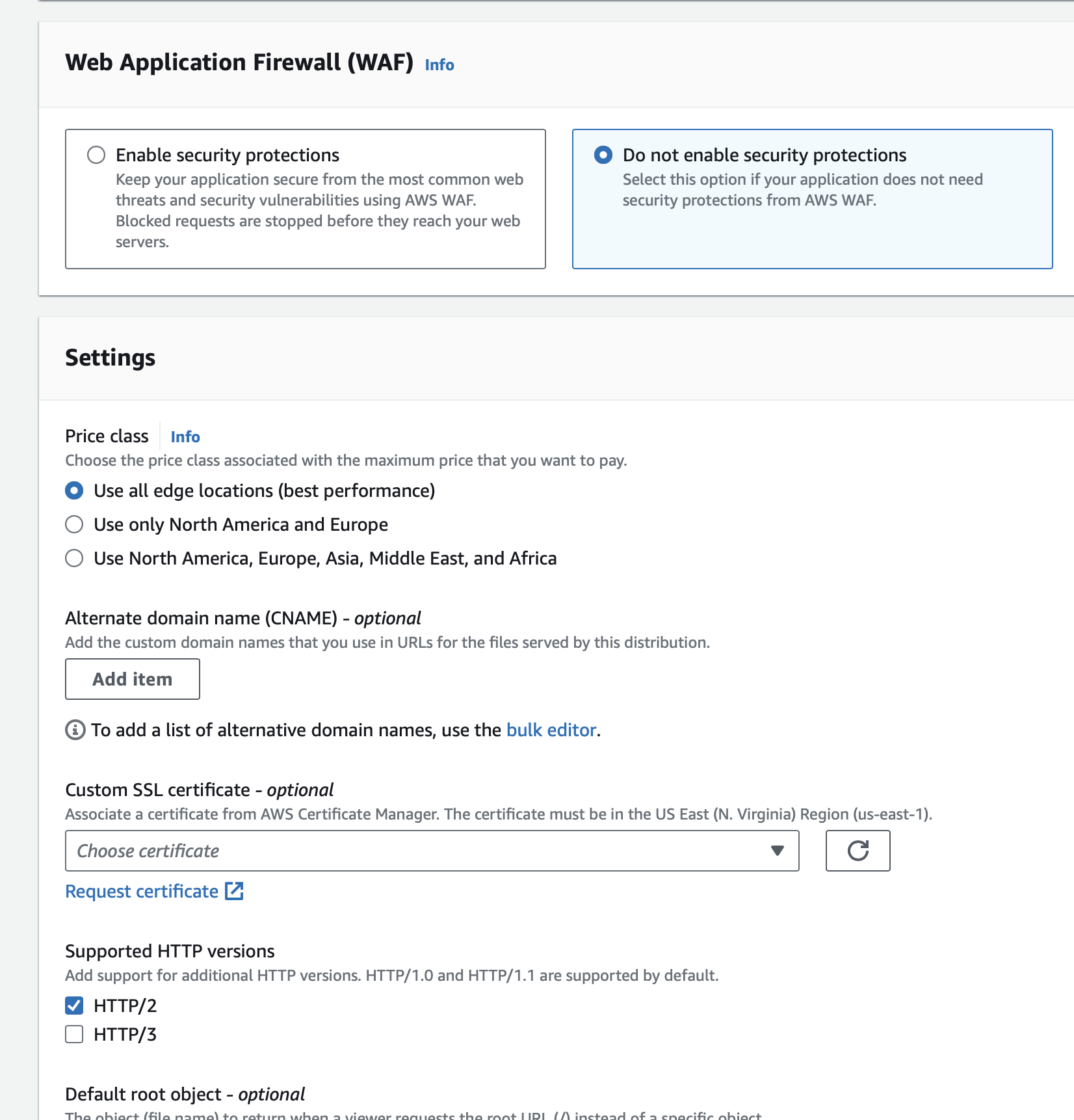Screen dimensions: 1074x1120
Task: Select Do not enable security protections
Action: click(603, 155)
